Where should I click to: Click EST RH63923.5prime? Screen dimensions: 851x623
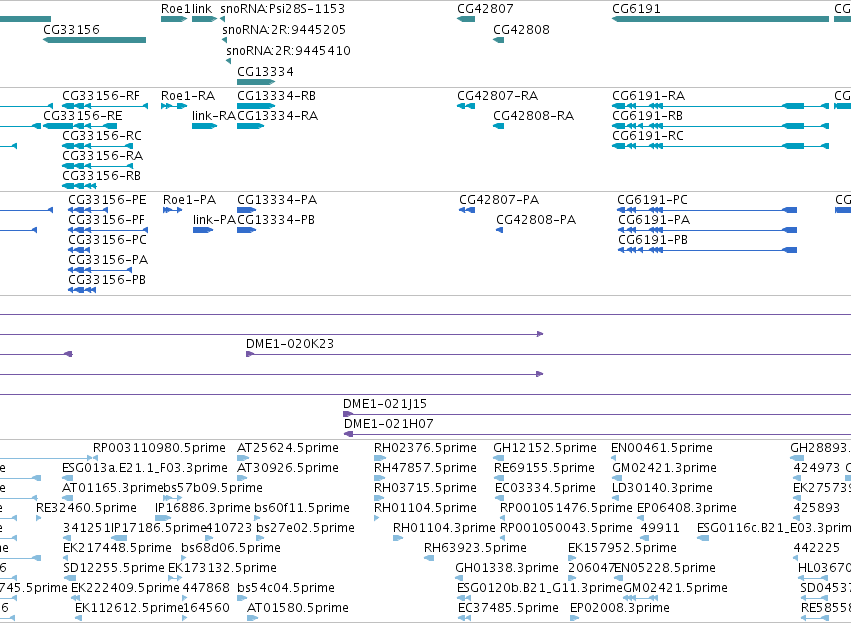pyautogui.click(x=475, y=548)
